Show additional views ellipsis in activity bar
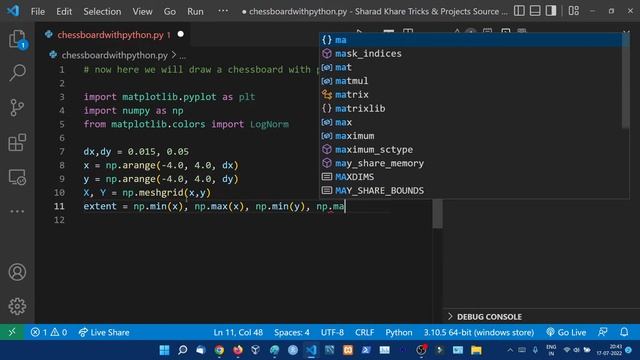640x360 pixels. 17,211
